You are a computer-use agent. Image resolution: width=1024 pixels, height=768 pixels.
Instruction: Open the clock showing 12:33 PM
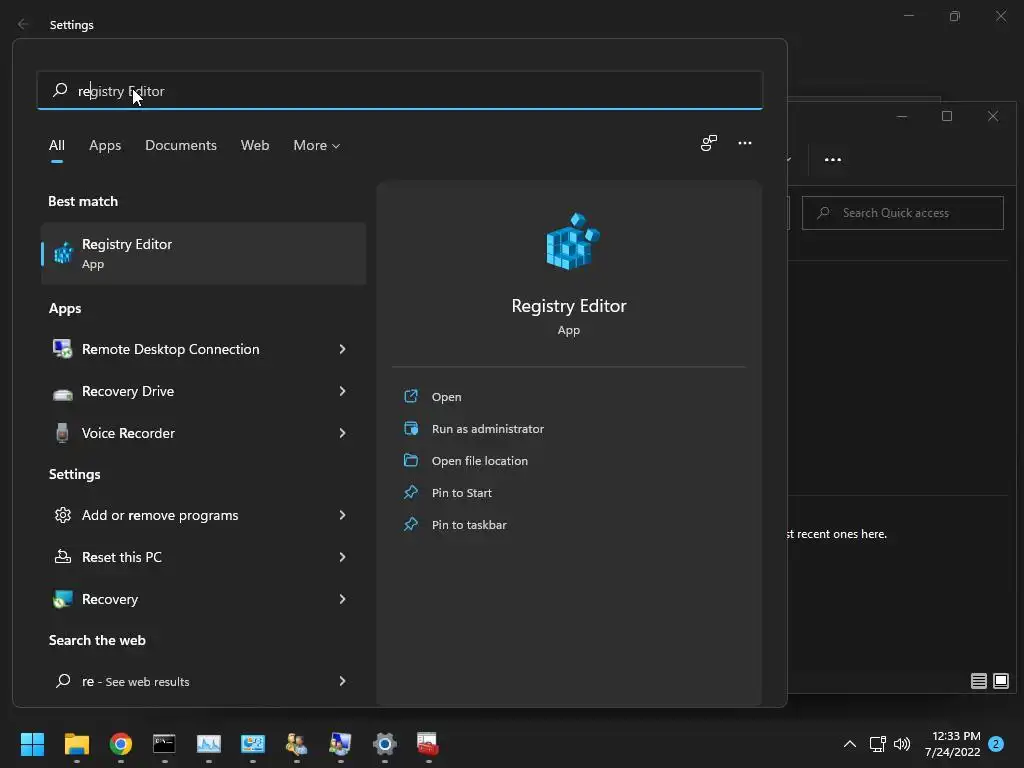(x=952, y=744)
